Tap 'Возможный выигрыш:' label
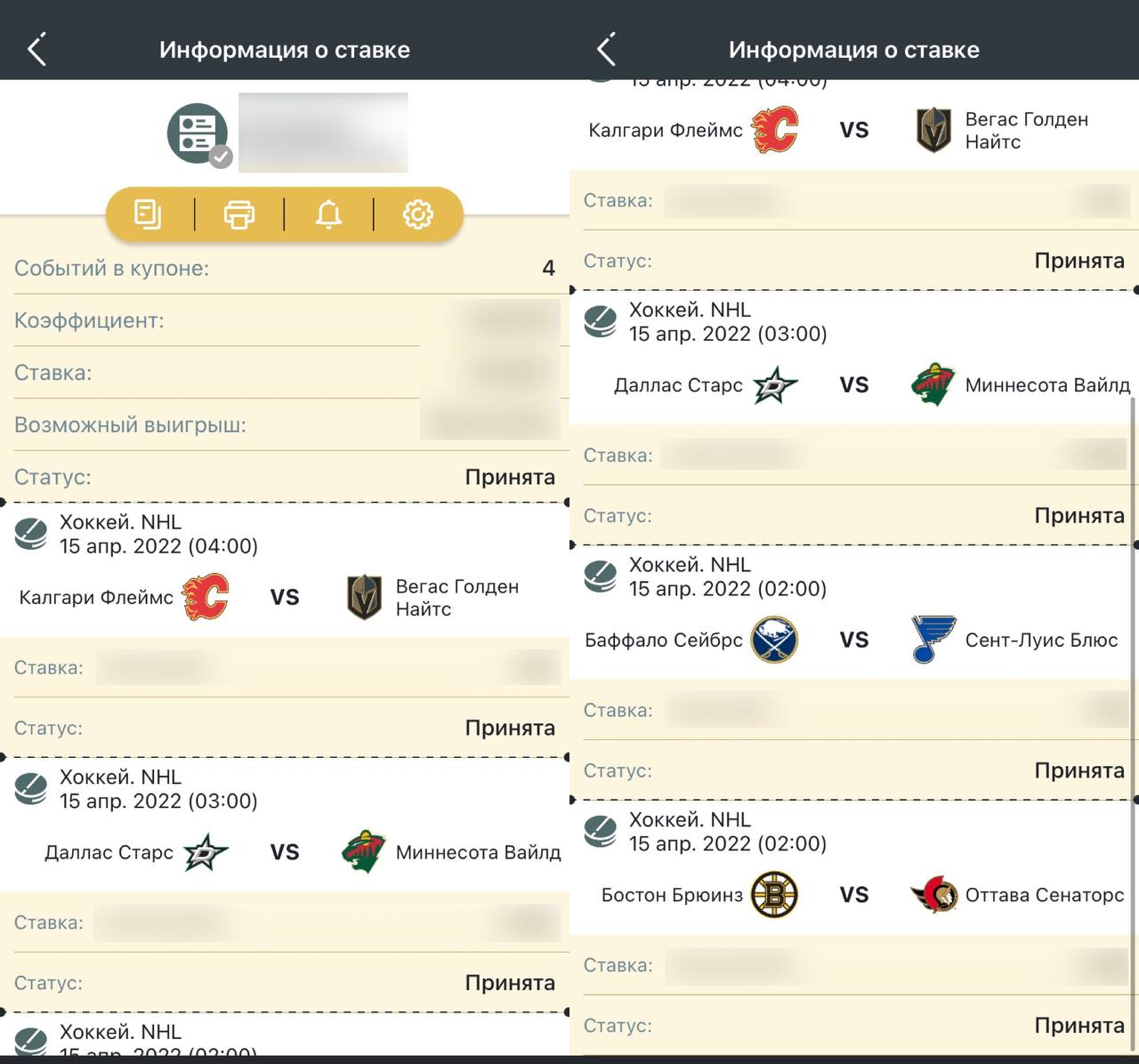 130,425
